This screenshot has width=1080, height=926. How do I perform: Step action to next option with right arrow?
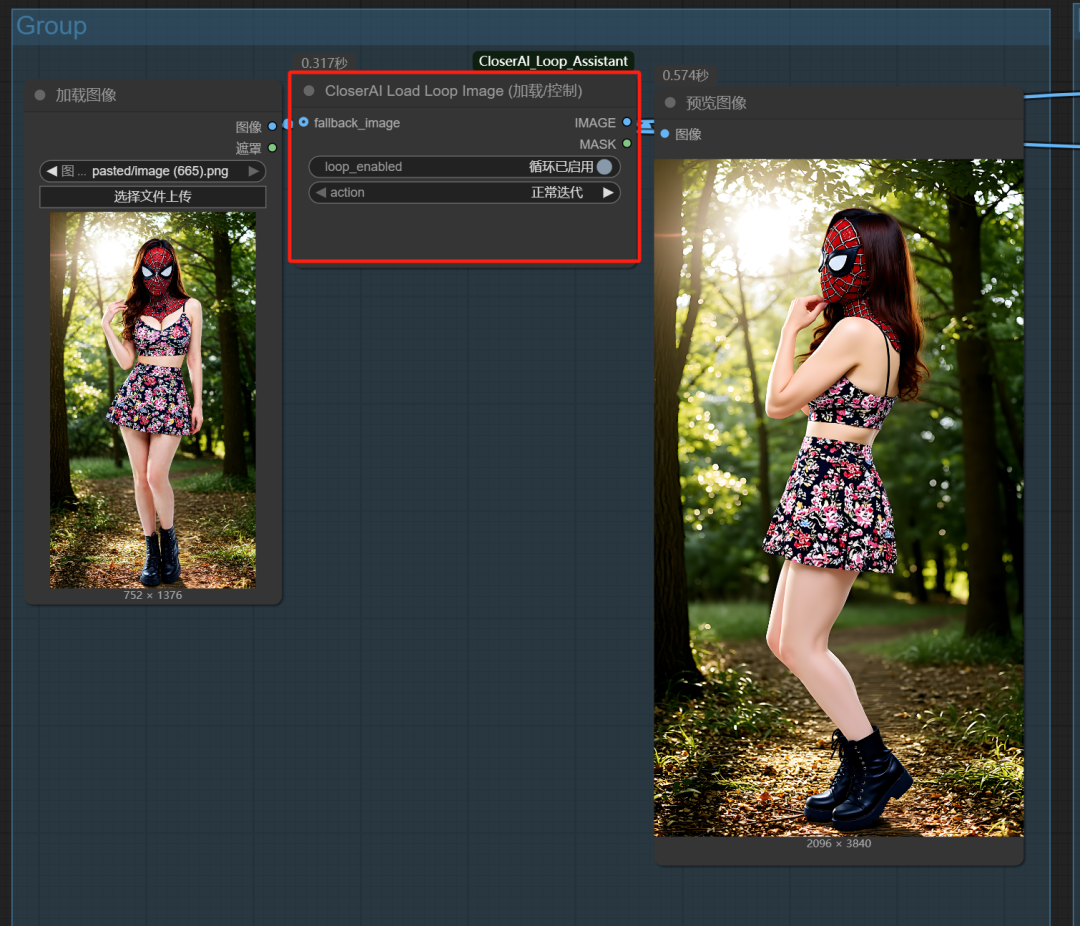click(x=608, y=192)
